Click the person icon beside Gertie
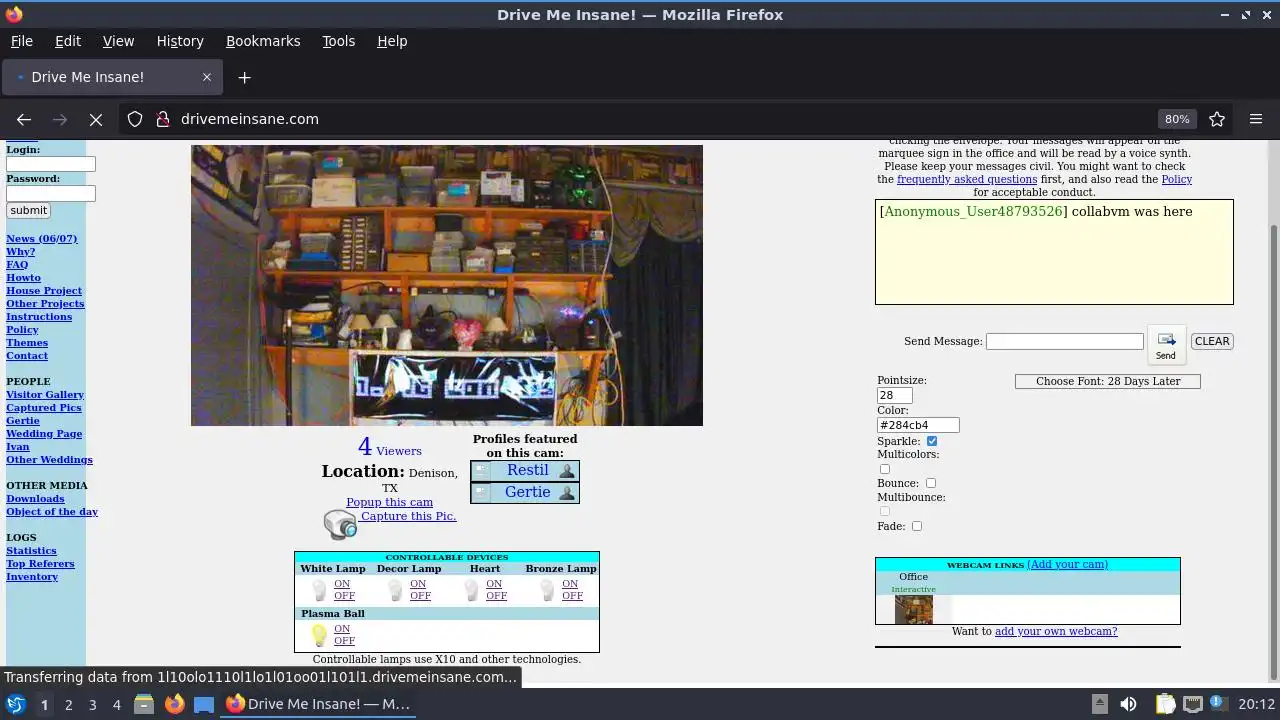This screenshot has height=720, width=1280. pyautogui.click(x=567, y=492)
